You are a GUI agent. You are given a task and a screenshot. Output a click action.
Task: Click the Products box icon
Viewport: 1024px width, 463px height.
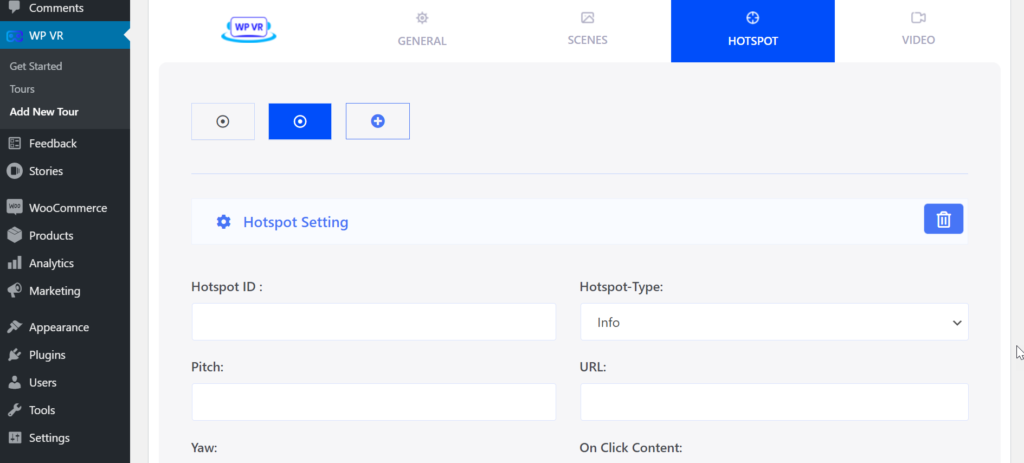click(x=14, y=235)
